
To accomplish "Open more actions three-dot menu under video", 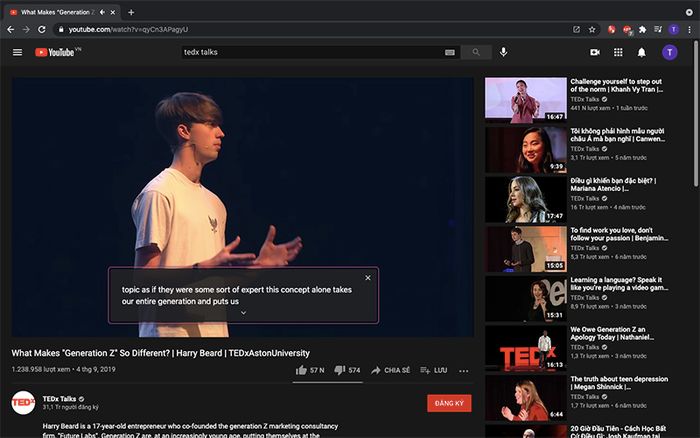I will (x=464, y=371).
